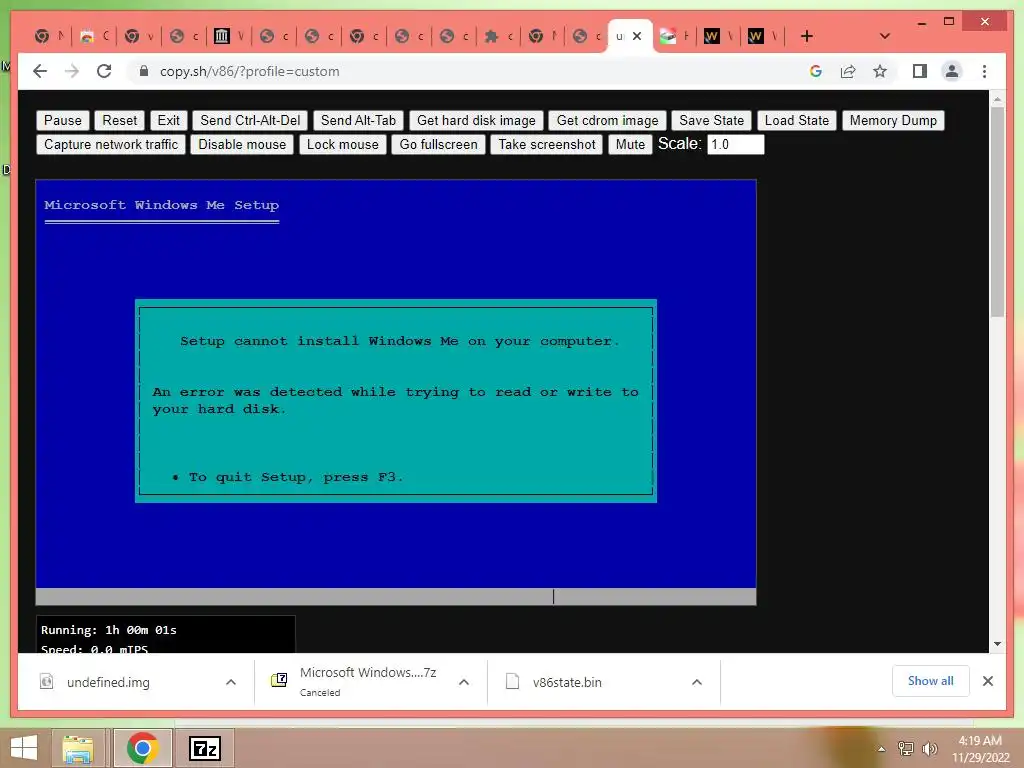Switch to the first browser tab
Image resolution: width=1024 pixels, height=768 pixels.
[x=49, y=36]
